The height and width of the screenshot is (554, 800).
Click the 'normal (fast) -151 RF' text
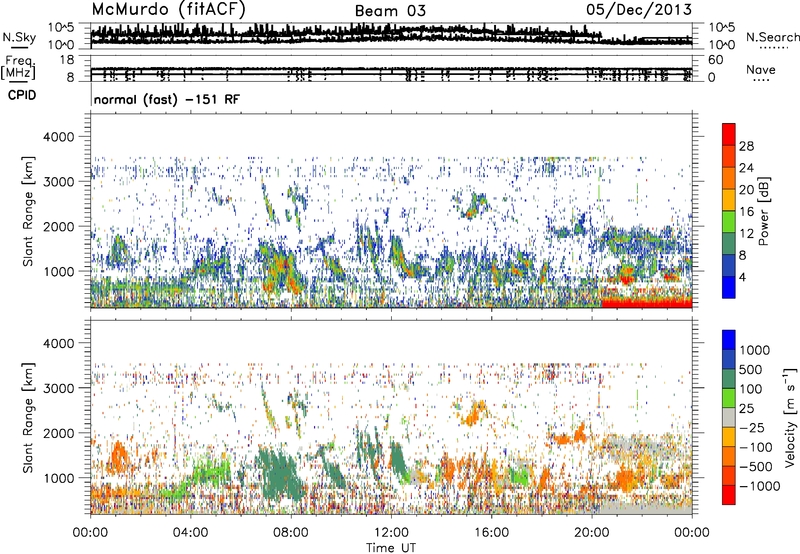166,99
